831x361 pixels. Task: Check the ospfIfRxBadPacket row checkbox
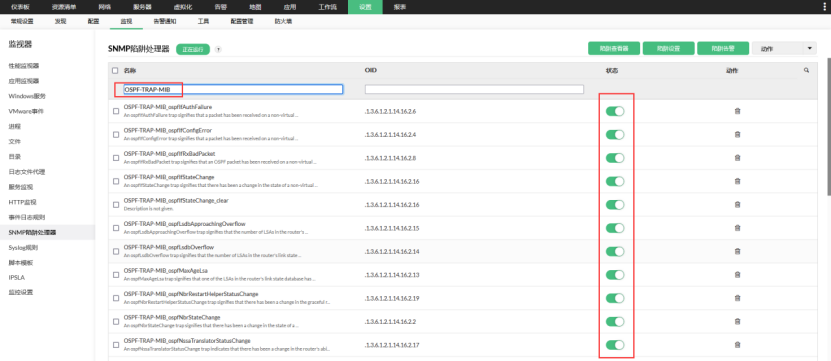coord(116,158)
